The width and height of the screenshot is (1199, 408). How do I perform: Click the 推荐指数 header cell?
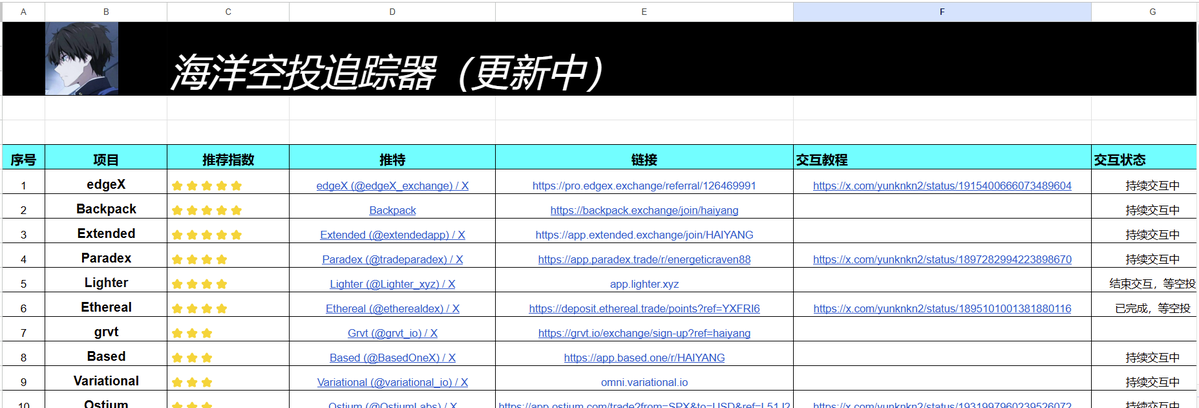point(228,160)
